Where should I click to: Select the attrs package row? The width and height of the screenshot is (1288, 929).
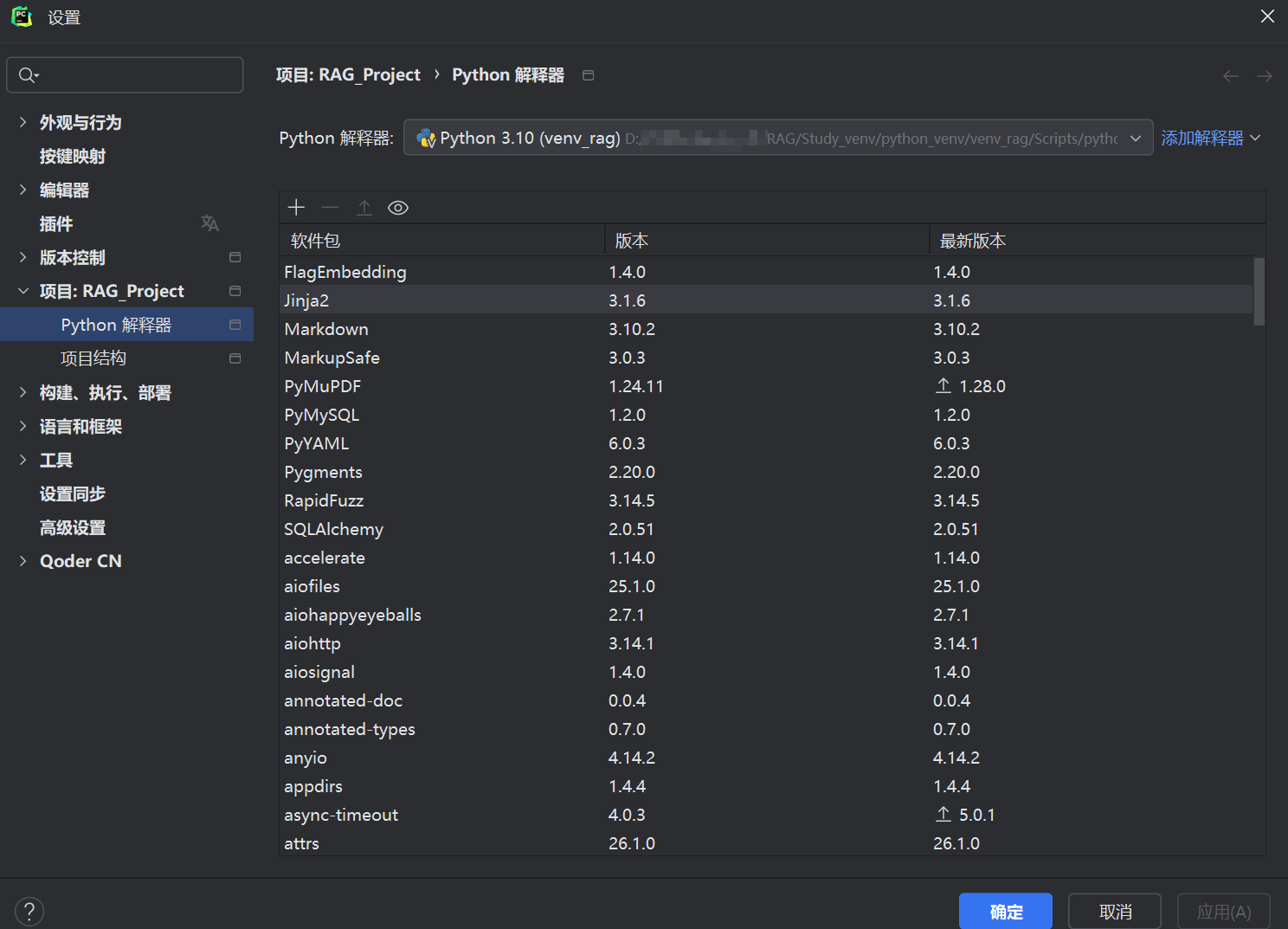pyautogui.click(x=766, y=843)
